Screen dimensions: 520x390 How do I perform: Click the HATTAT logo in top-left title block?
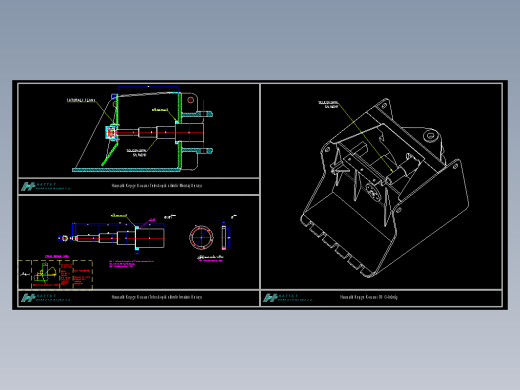click(45, 186)
